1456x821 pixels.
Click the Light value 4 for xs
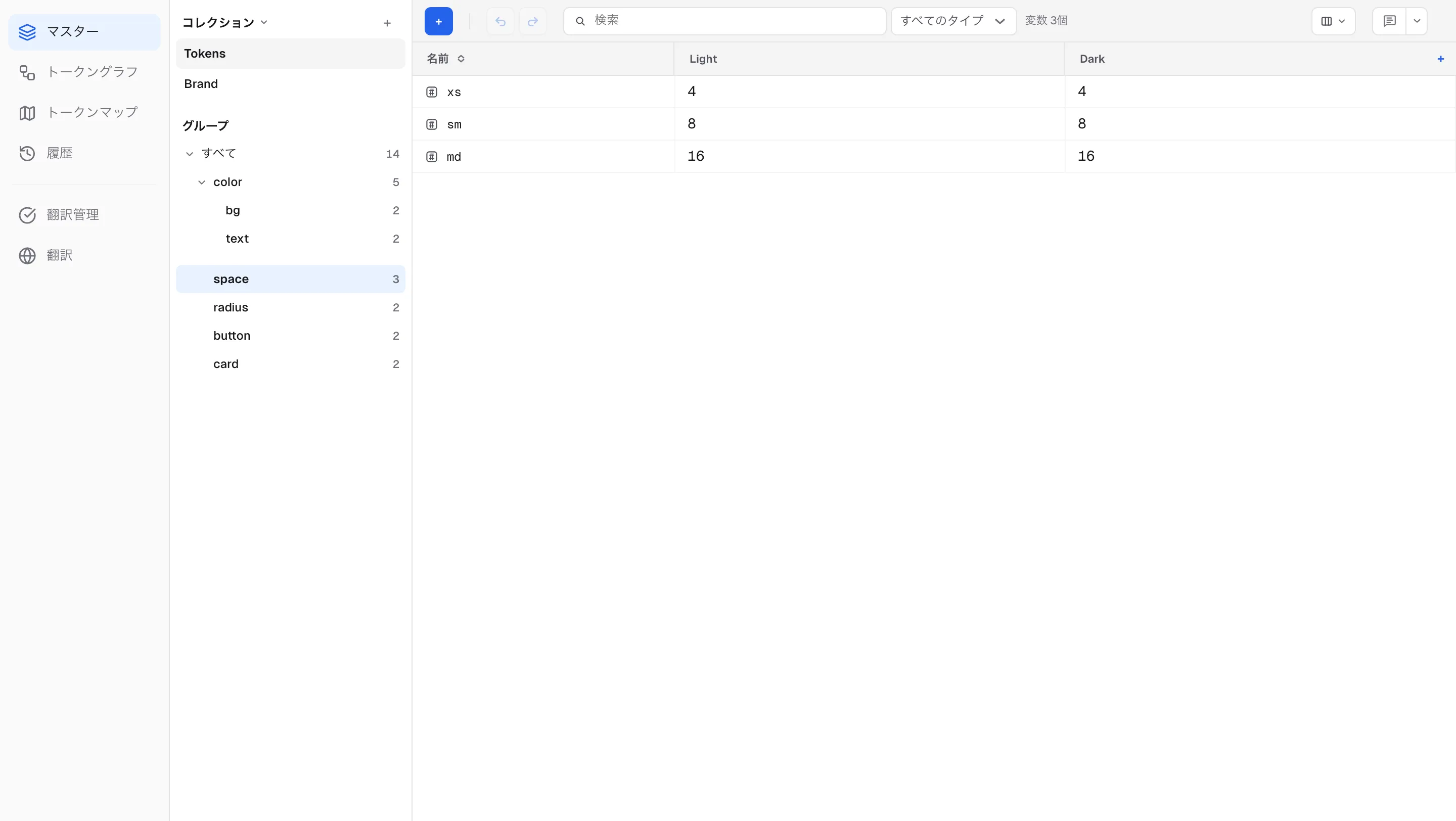[x=870, y=92]
